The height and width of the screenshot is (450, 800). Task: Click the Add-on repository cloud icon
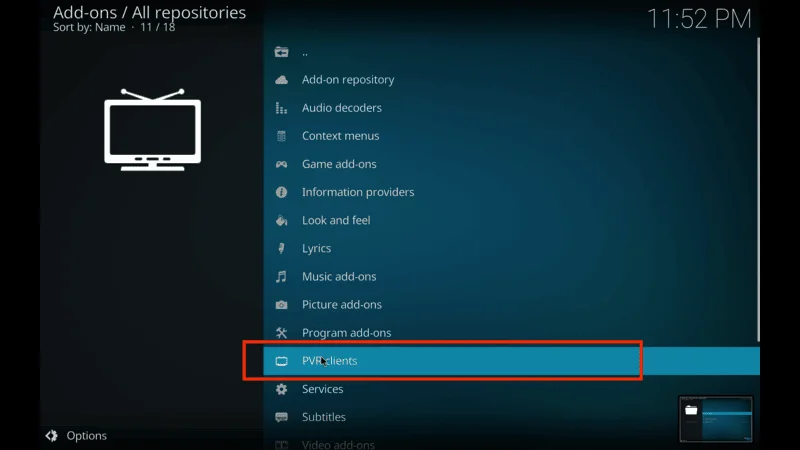[281, 80]
